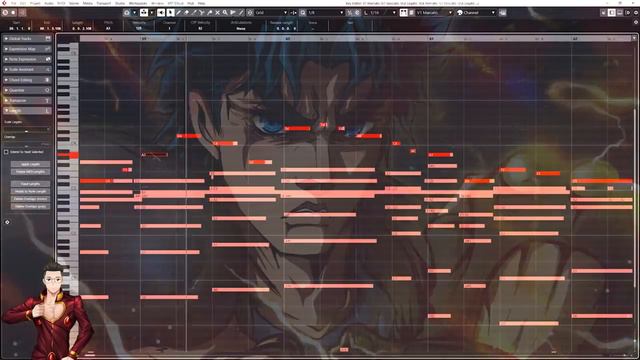Select the Glue tube tool
The image size is (640, 360).
point(209,13)
